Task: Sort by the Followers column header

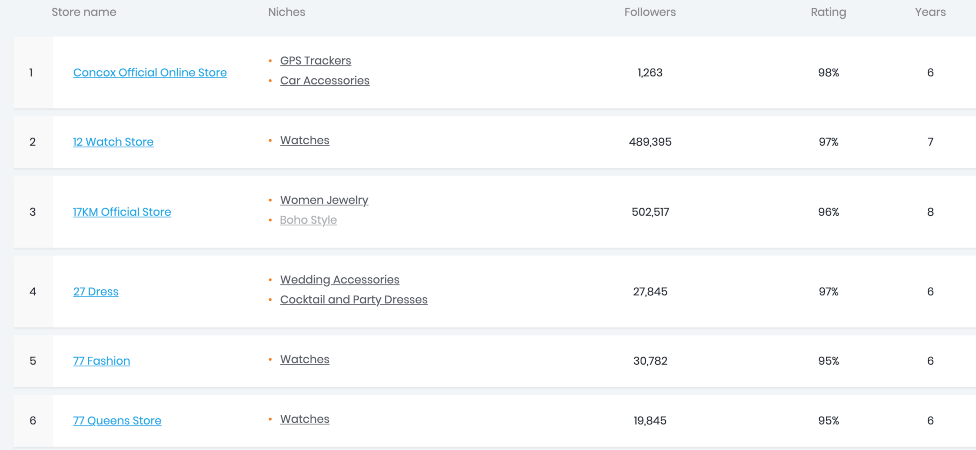Action: coord(650,12)
